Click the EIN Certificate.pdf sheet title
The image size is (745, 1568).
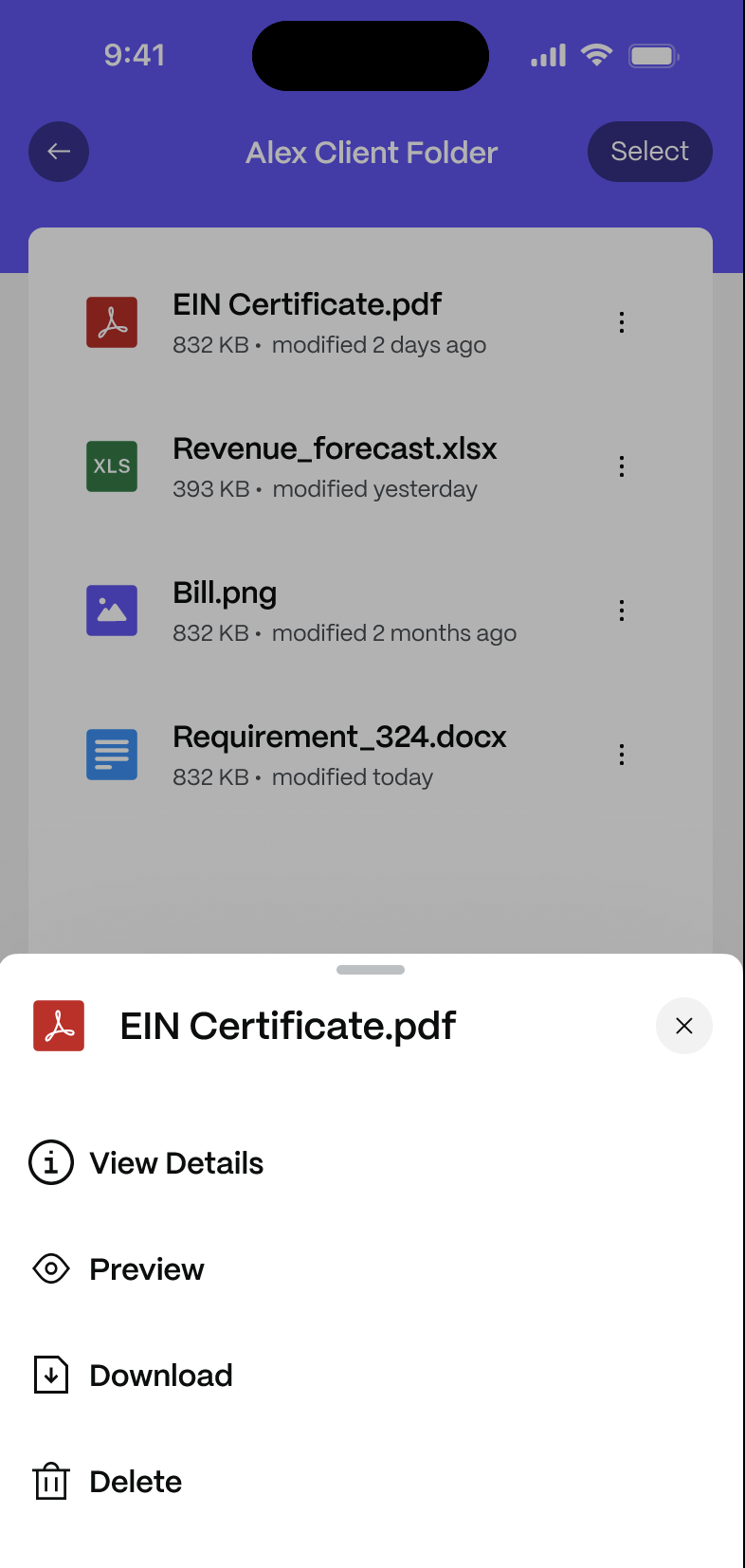point(288,1027)
